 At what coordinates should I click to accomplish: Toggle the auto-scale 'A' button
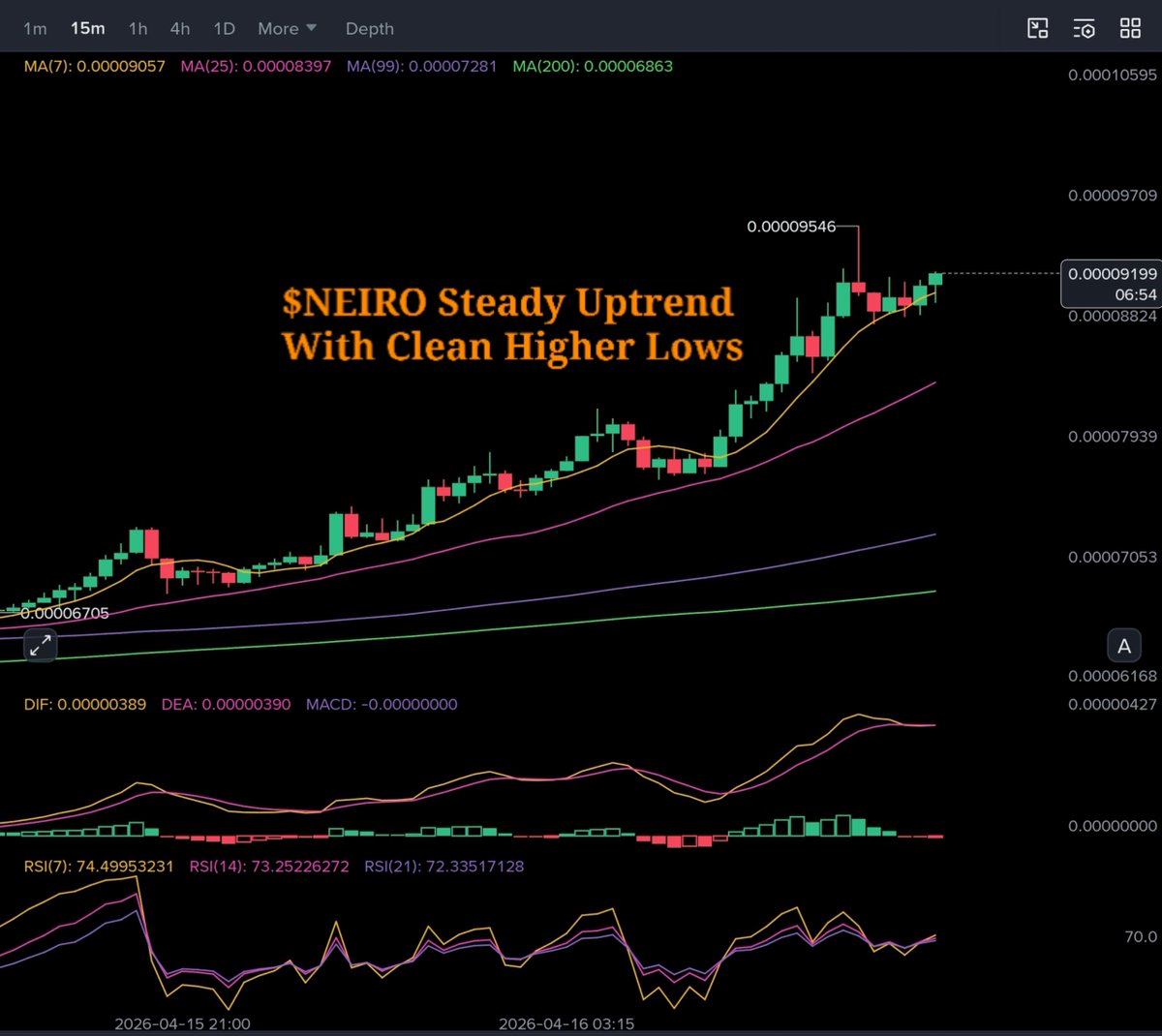[x=1124, y=646]
